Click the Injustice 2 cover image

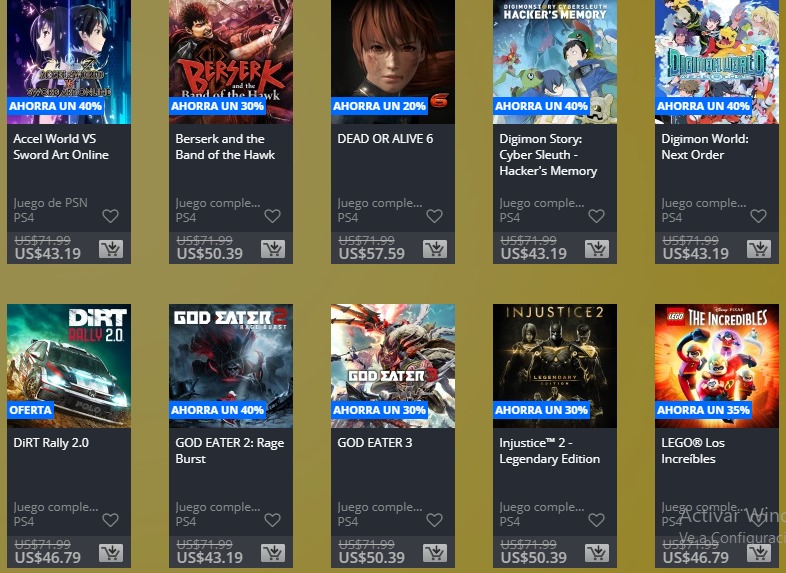coord(554,365)
